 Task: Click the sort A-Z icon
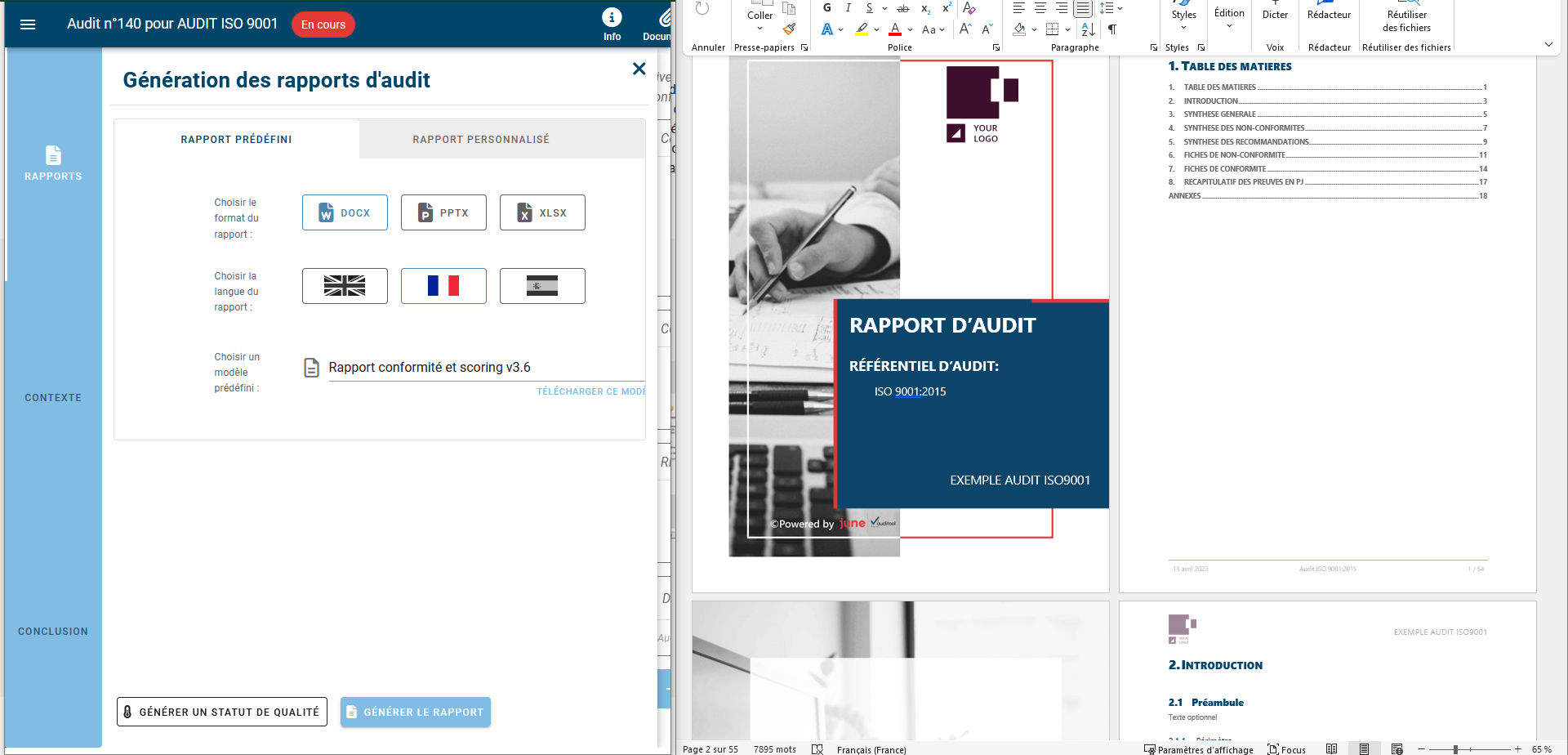(1088, 29)
